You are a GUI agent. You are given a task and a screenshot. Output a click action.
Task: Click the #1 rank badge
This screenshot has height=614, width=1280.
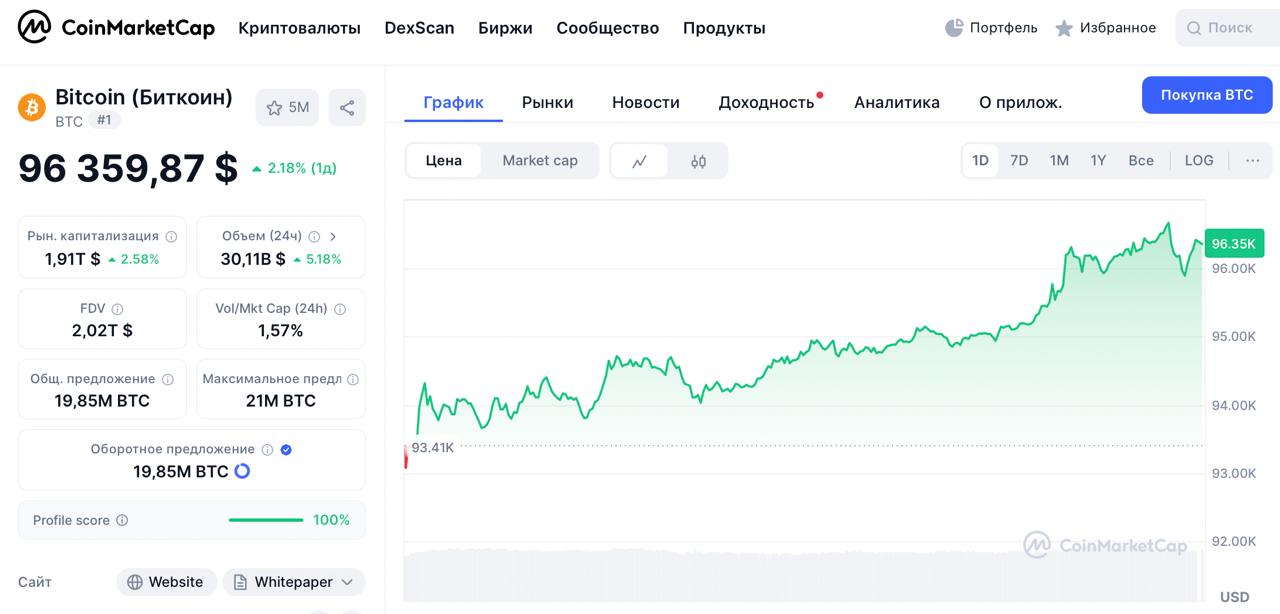pyautogui.click(x=104, y=120)
